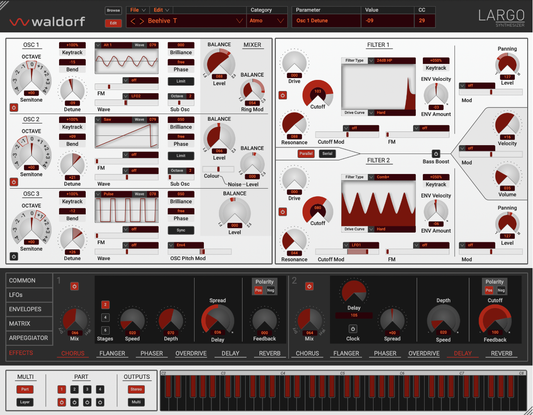Open the Beehive T preset dropdown

pos(239,21)
